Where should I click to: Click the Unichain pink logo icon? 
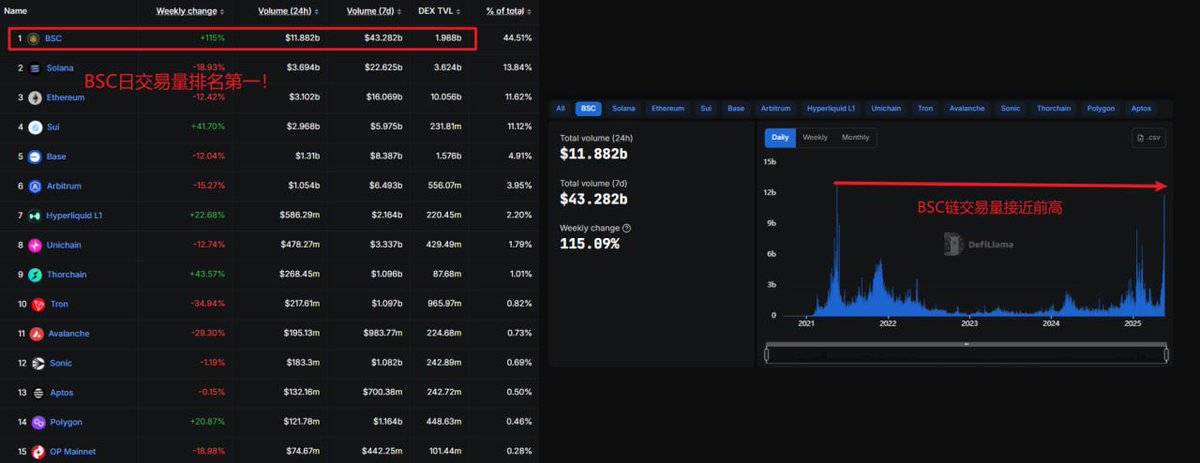coord(36,245)
